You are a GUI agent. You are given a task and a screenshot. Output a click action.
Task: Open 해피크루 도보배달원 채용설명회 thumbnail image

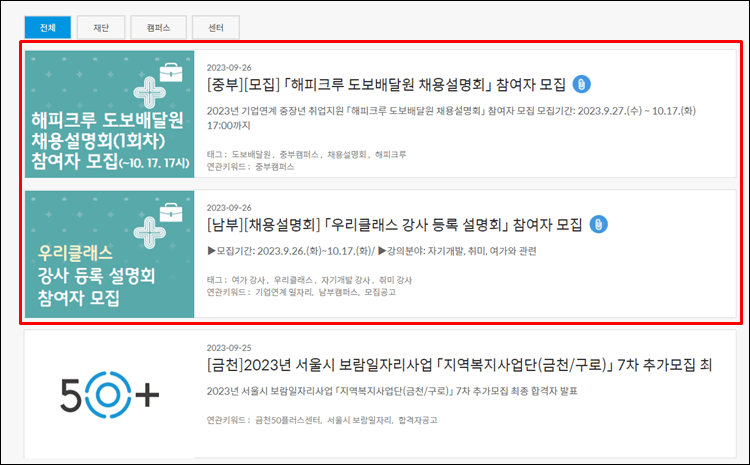(110, 114)
